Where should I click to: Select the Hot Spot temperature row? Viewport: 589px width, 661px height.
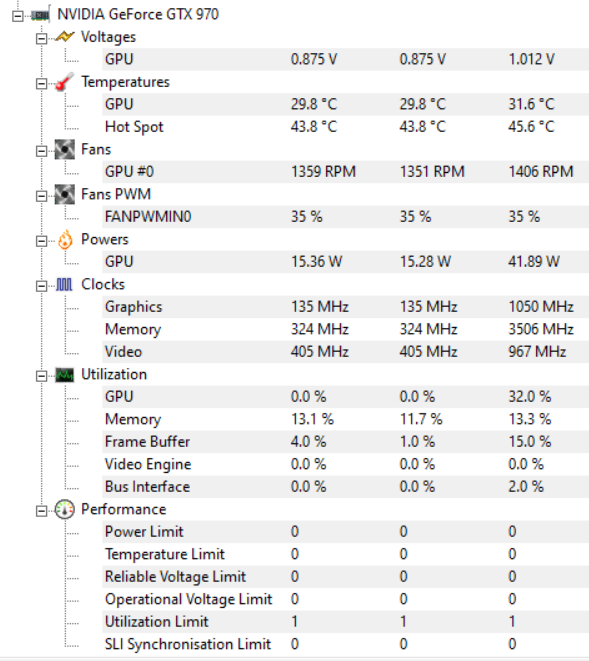[x=345, y=127]
